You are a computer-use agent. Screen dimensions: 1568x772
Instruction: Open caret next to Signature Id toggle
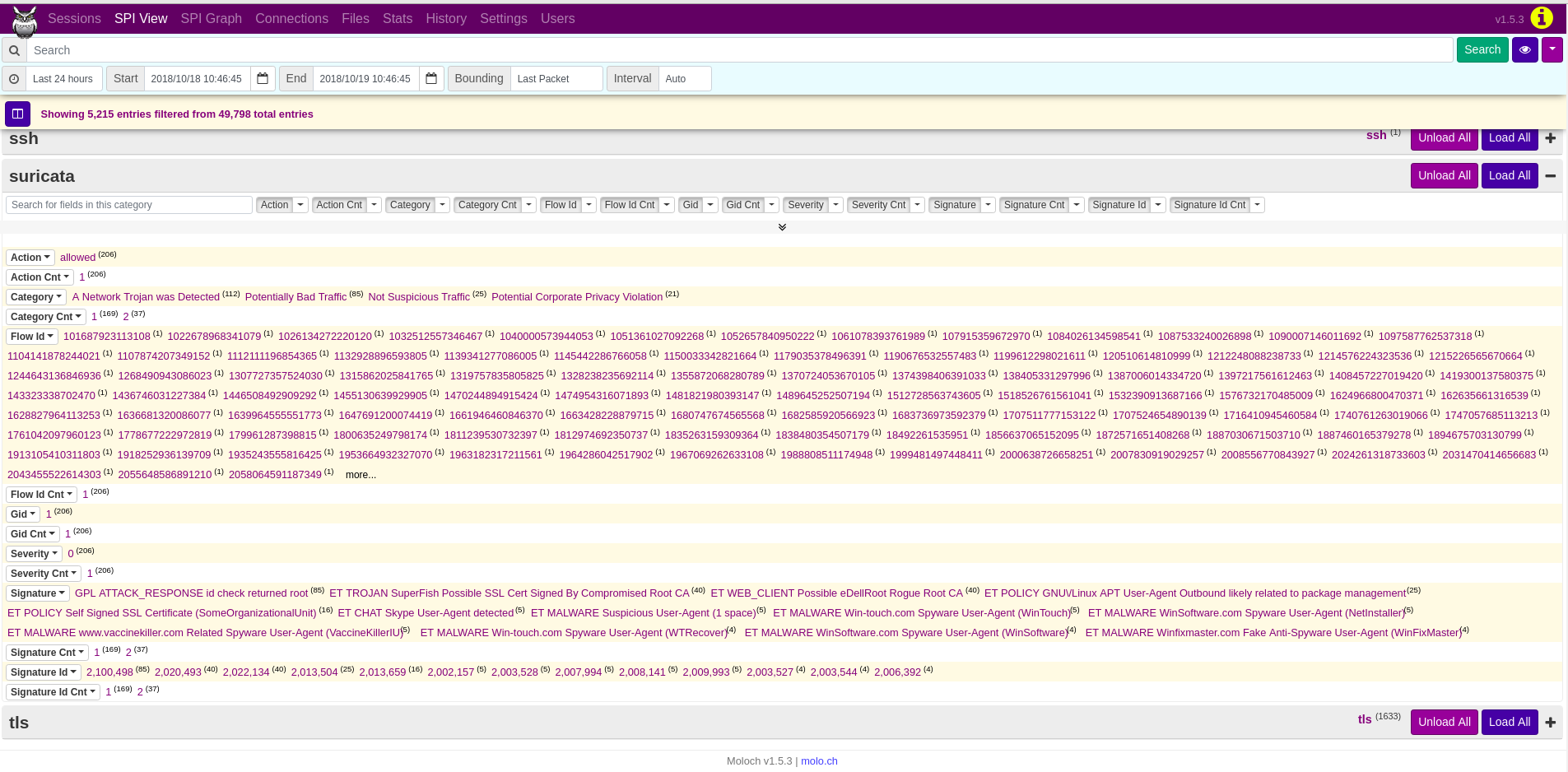pyautogui.click(x=1158, y=205)
